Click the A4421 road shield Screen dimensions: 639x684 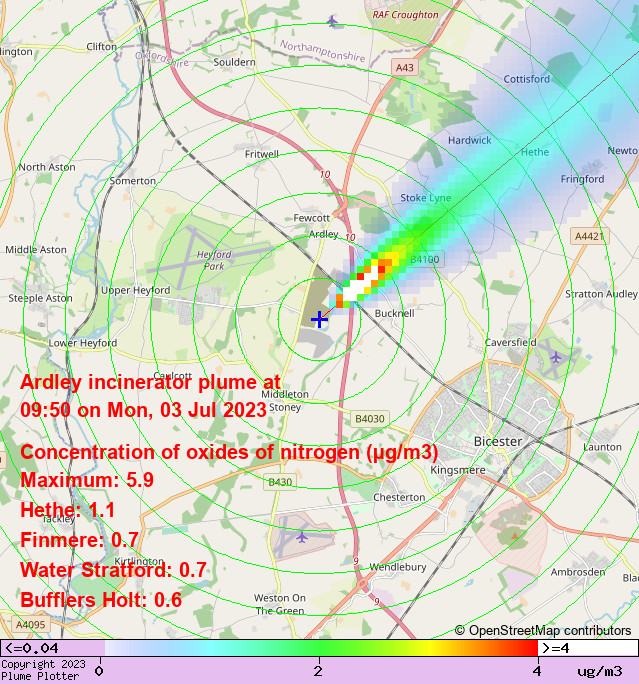(590, 236)
